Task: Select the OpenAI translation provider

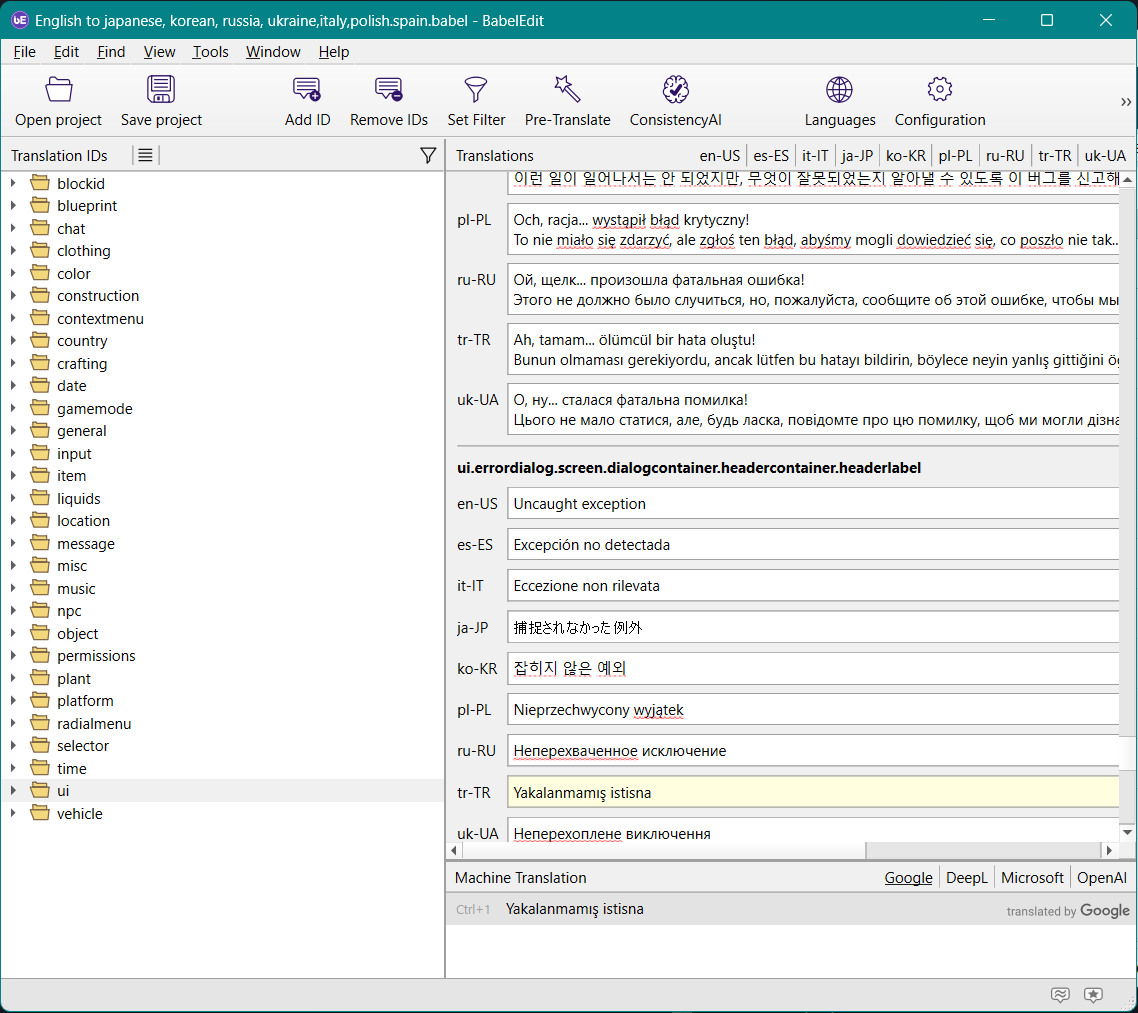Action: click(1101, 877)
